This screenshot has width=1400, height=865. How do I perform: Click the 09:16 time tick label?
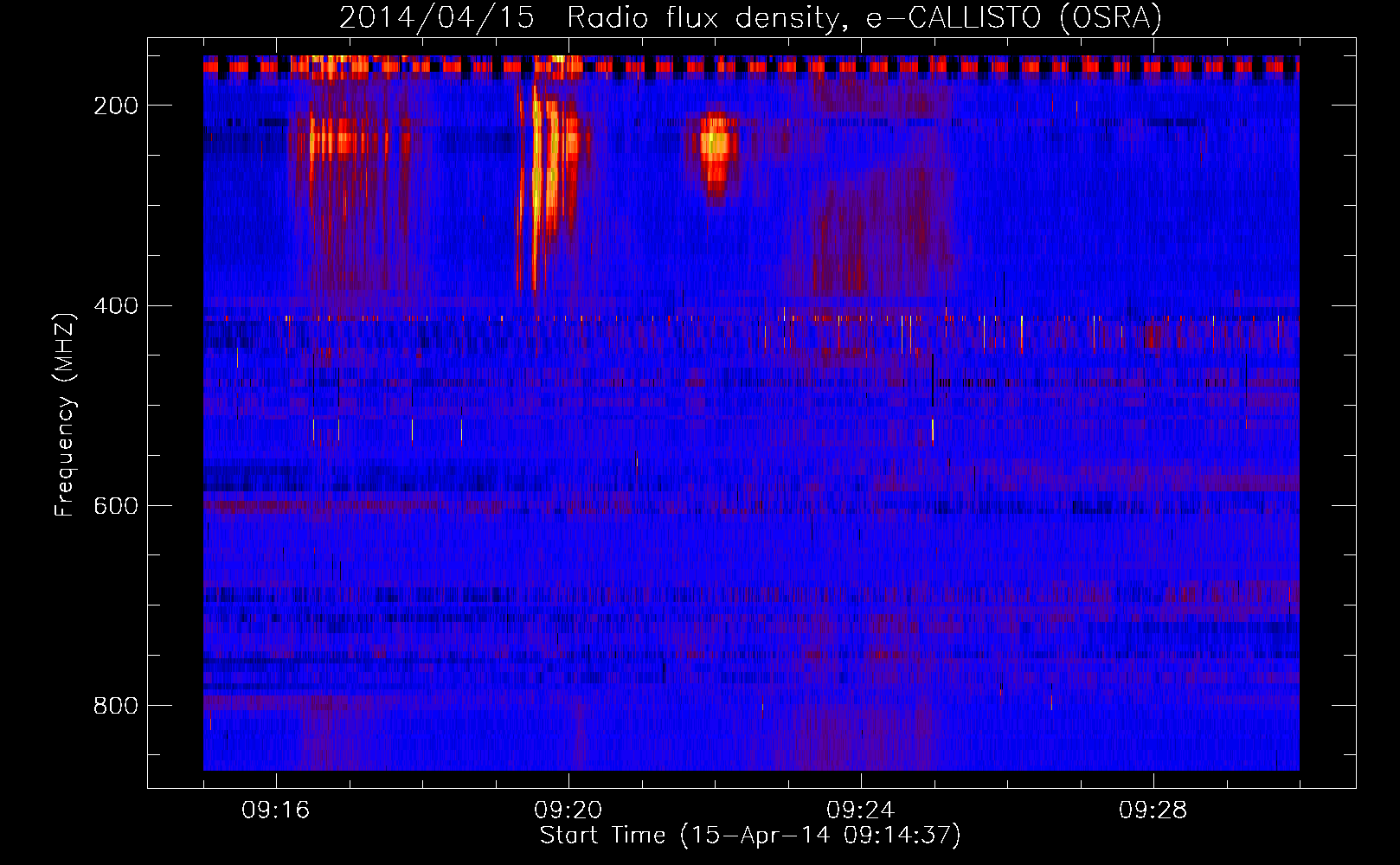pyautogui.click(x=276, y=811)
